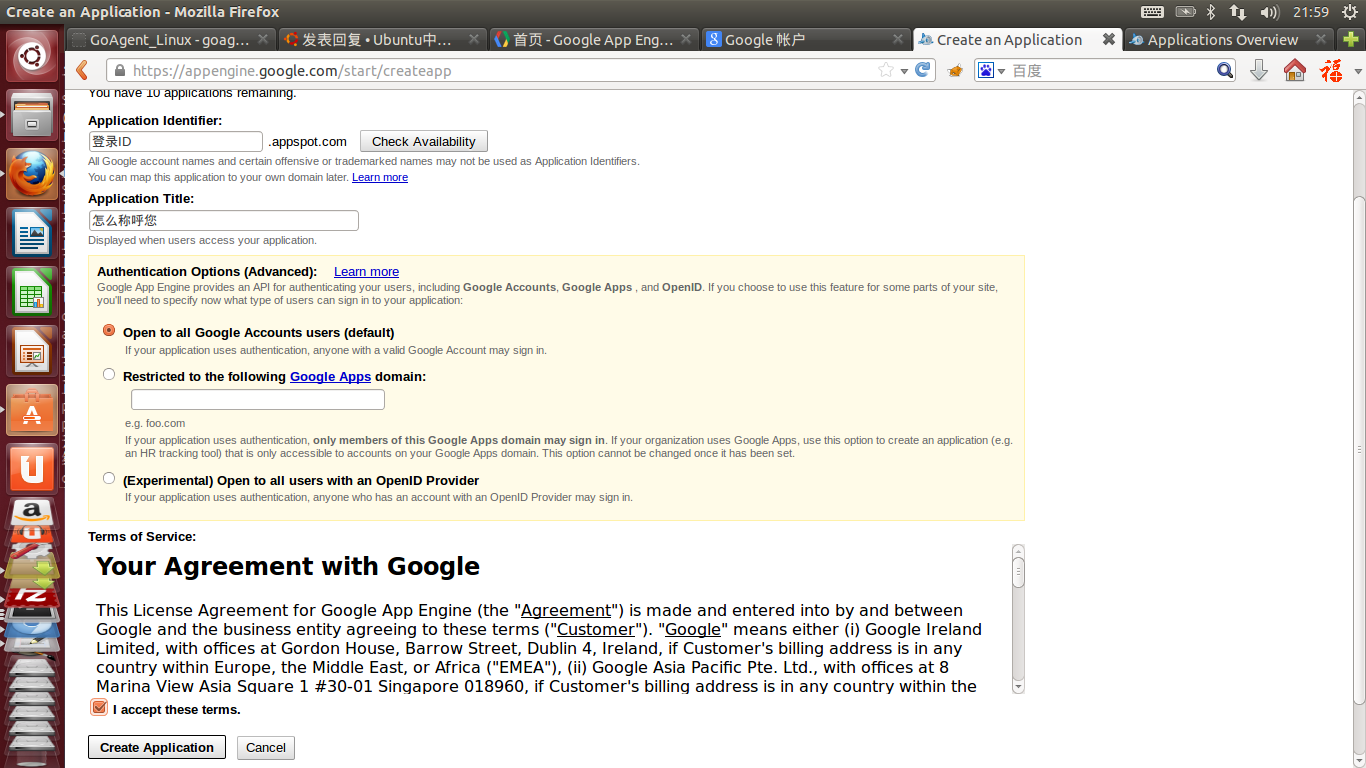1366x768 pixels.
Task: Open the Amazon launcher icon
Action: pyautogui.click(x=32, y=513)
